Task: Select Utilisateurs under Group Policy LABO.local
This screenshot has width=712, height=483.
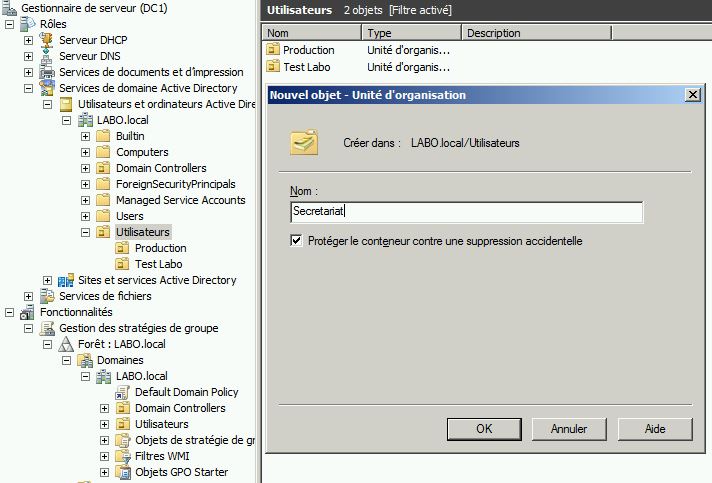Action: pyautogui.click(x=162, y=424)
